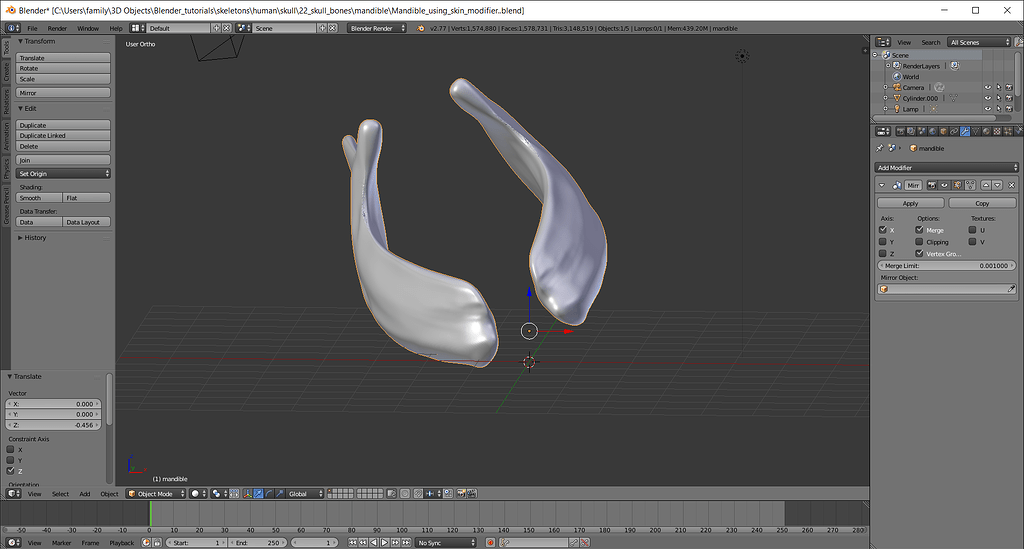Click the OpenGL render animation icon
This screenshot has height=549, width=1024.
[x=472, y=494]
